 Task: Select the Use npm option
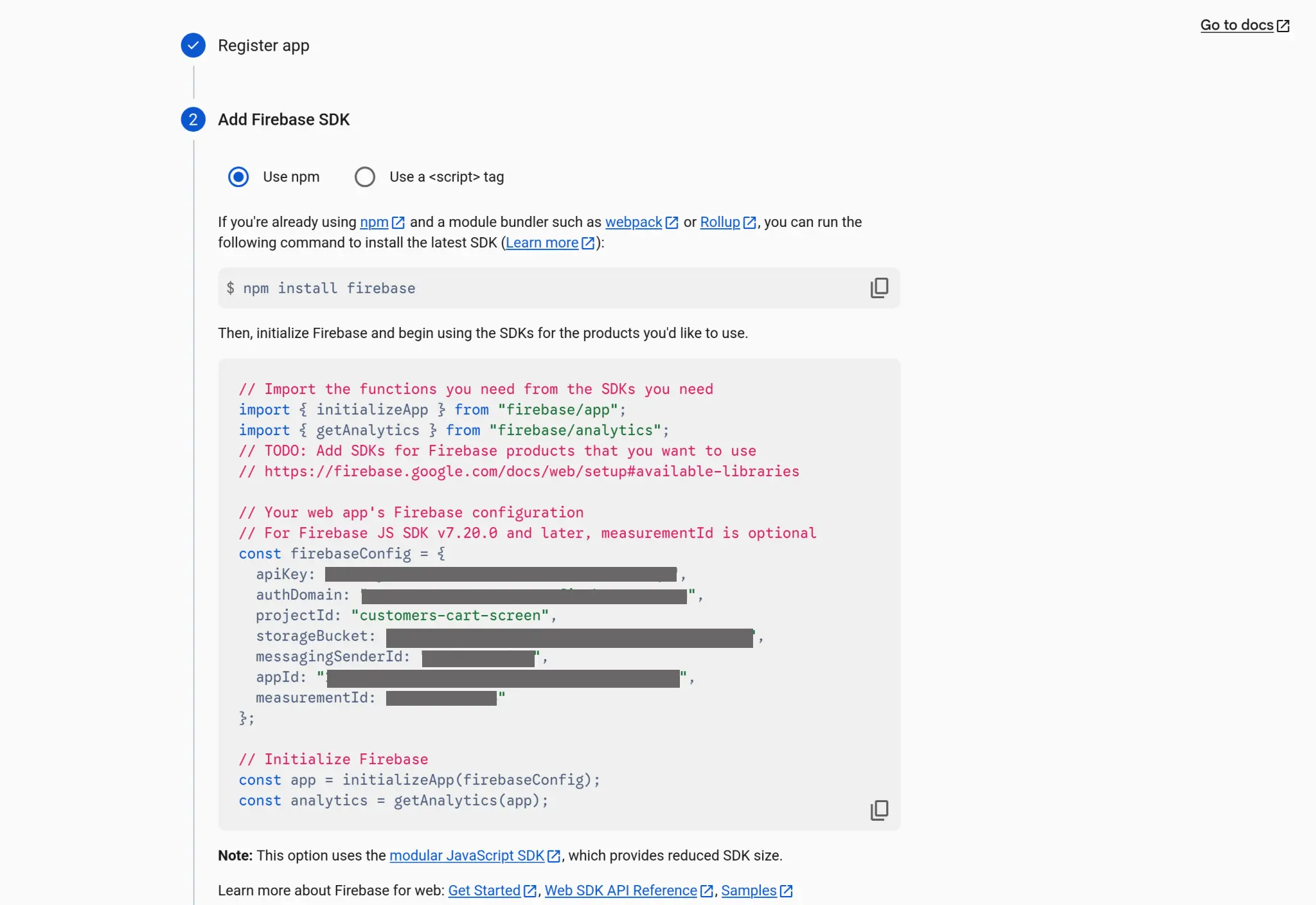[238, 176]
